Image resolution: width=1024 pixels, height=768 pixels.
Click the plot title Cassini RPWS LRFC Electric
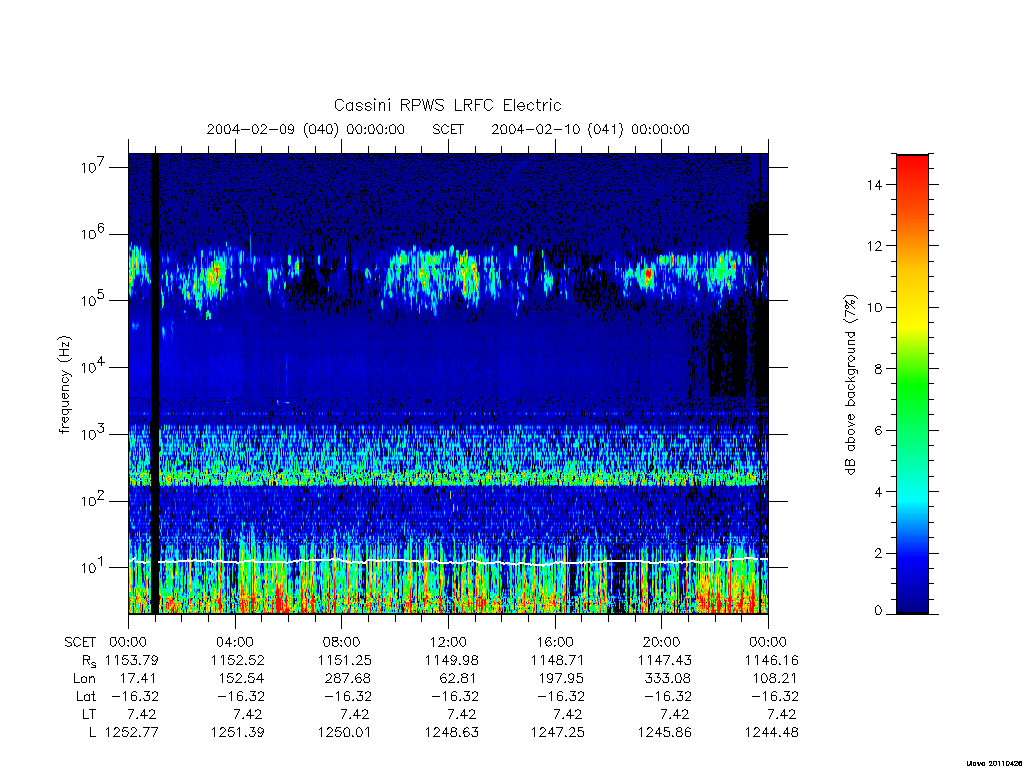(x=447, y=105)
